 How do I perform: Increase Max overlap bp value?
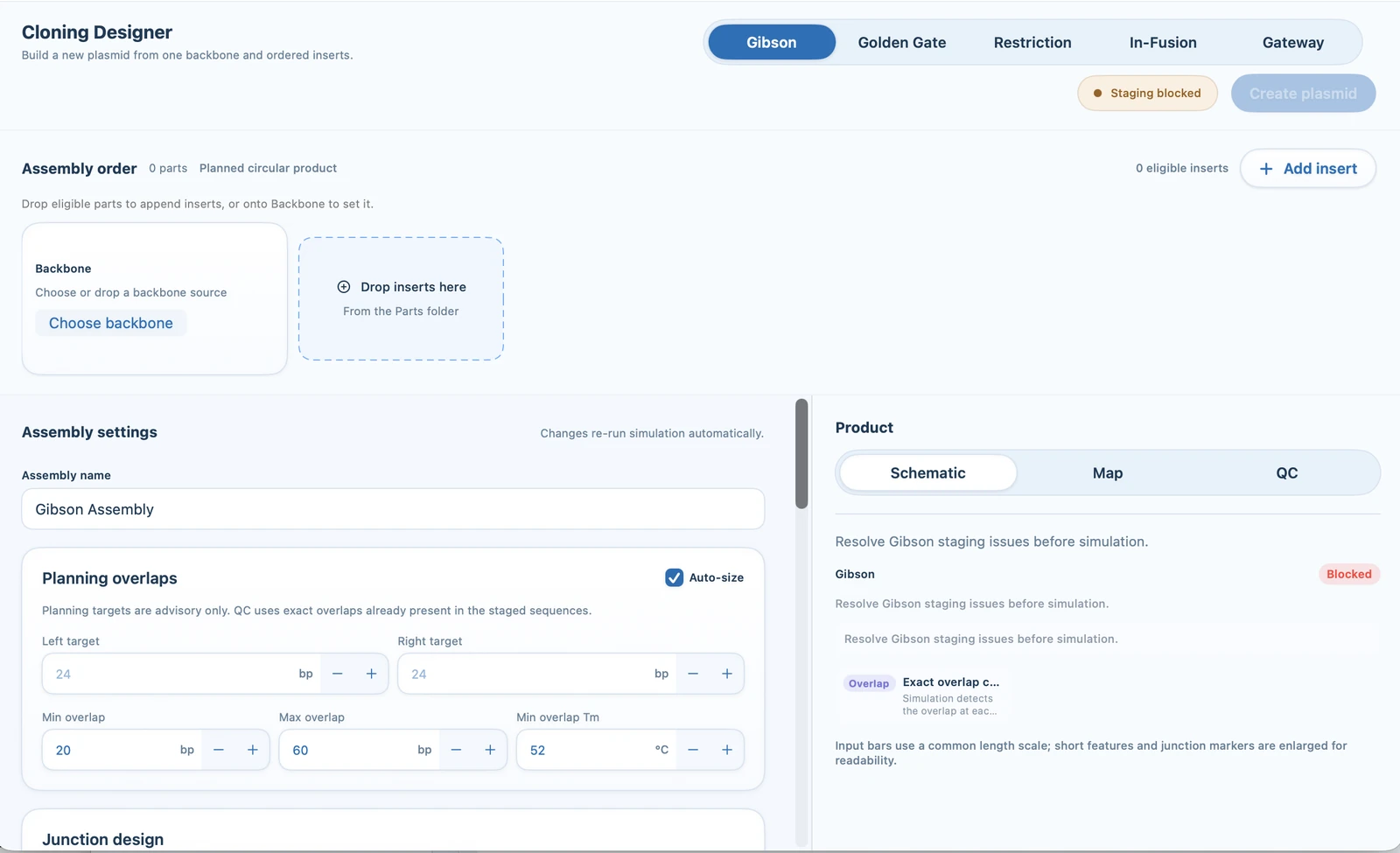(490, 750)
